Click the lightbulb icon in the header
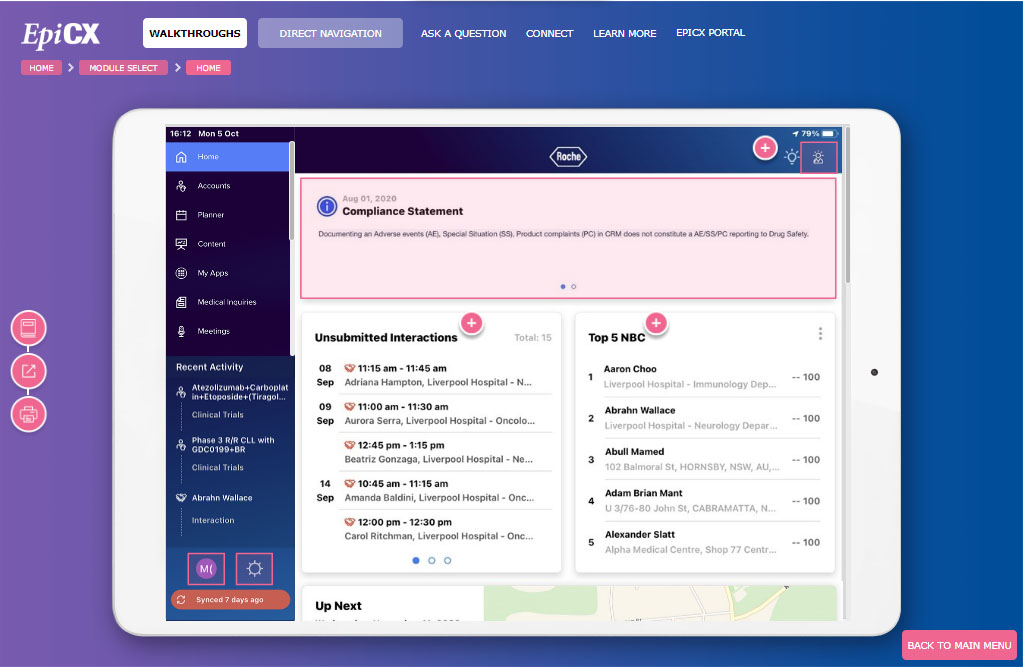1023x667 pixels. pos(791,157)
